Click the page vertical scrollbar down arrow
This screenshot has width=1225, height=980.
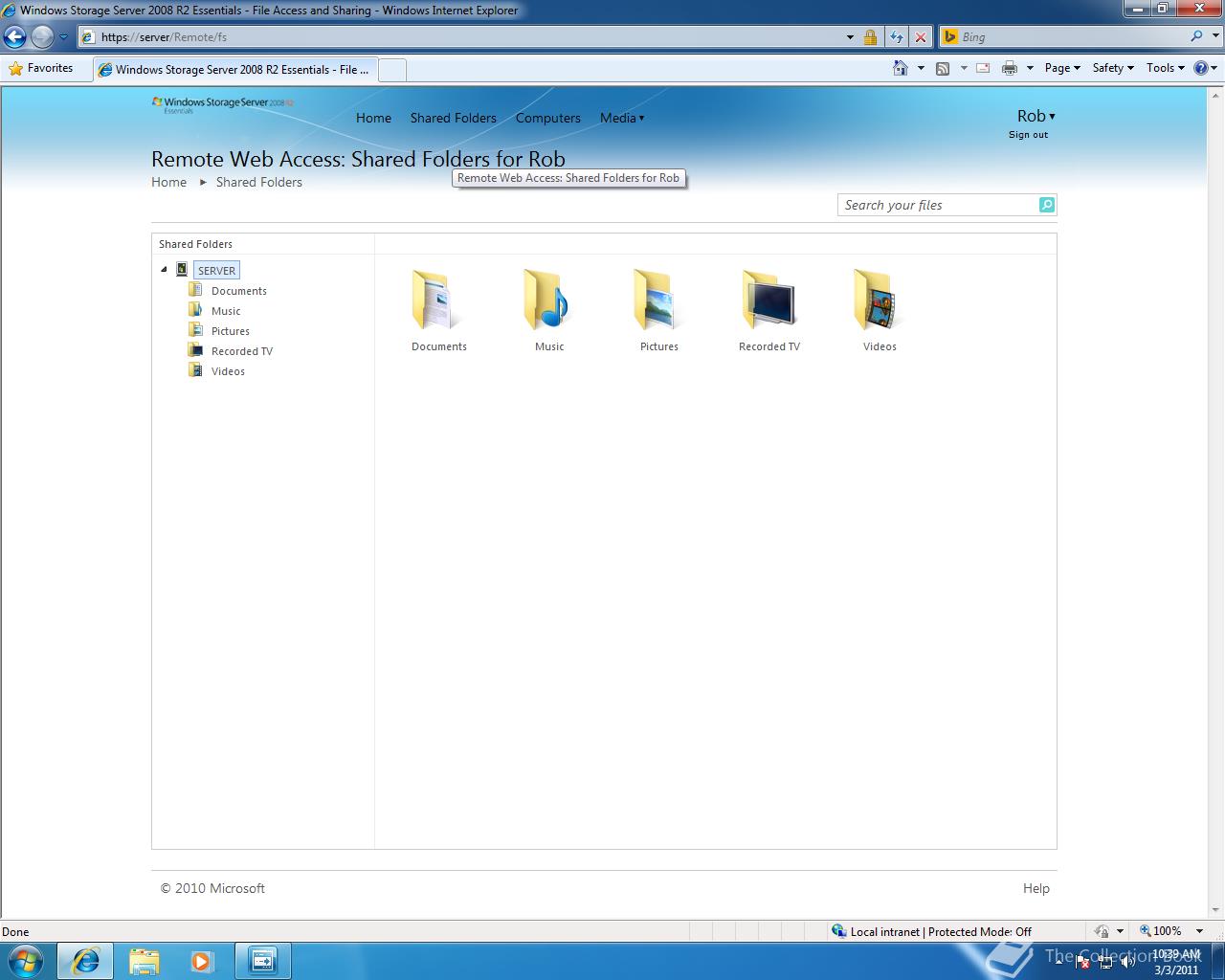pos(1216,909)
